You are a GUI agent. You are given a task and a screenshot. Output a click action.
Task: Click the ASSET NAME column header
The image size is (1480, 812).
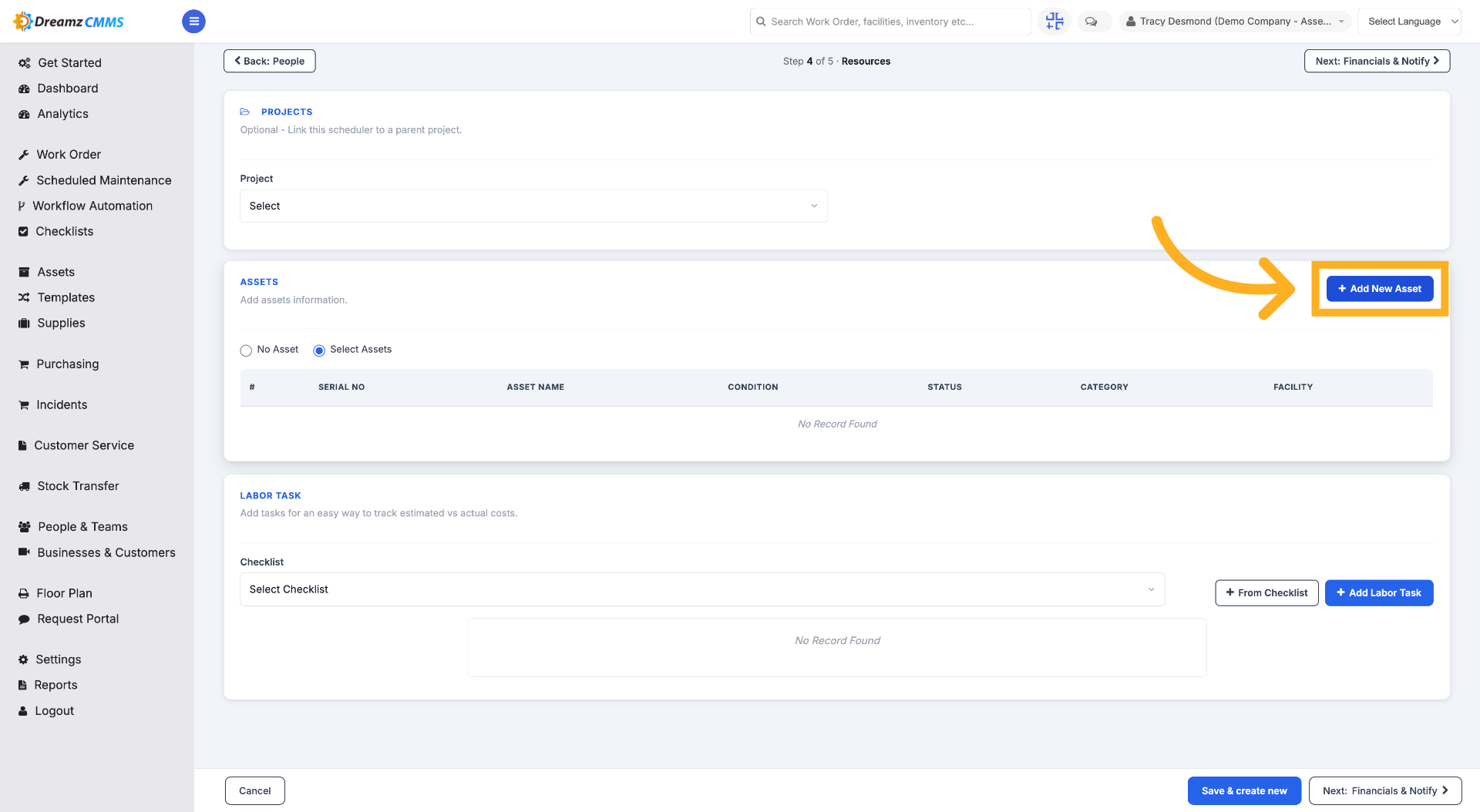click(536, 388)
